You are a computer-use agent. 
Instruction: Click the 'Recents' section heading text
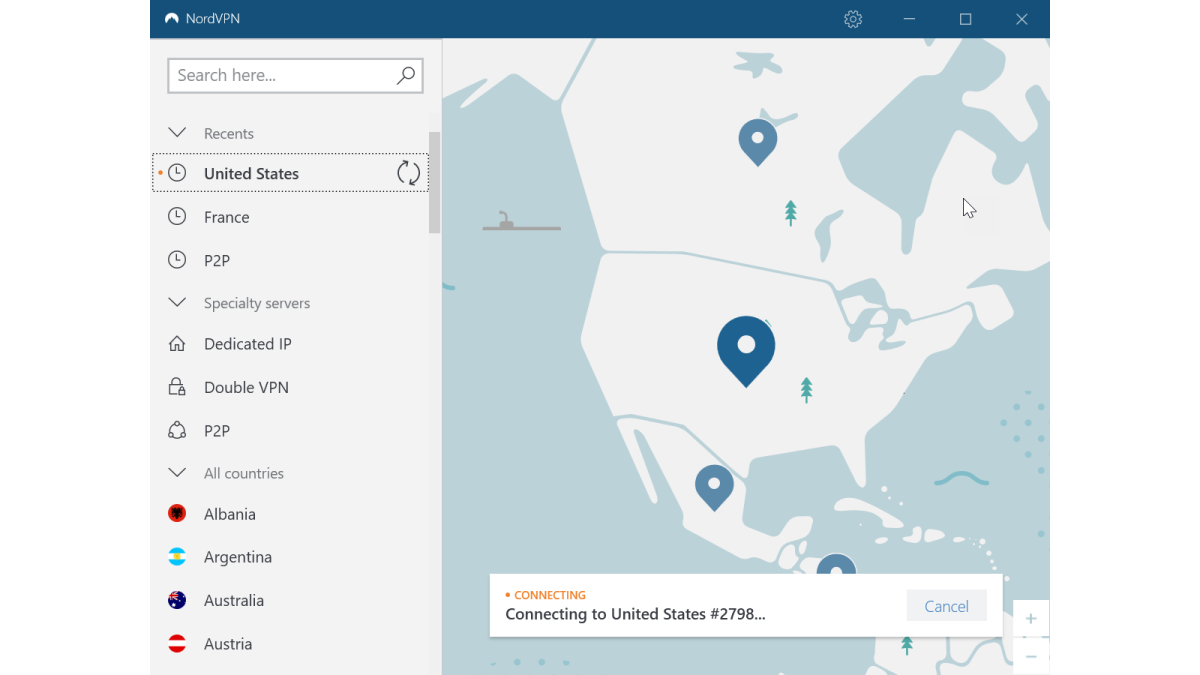pos(229,133)
